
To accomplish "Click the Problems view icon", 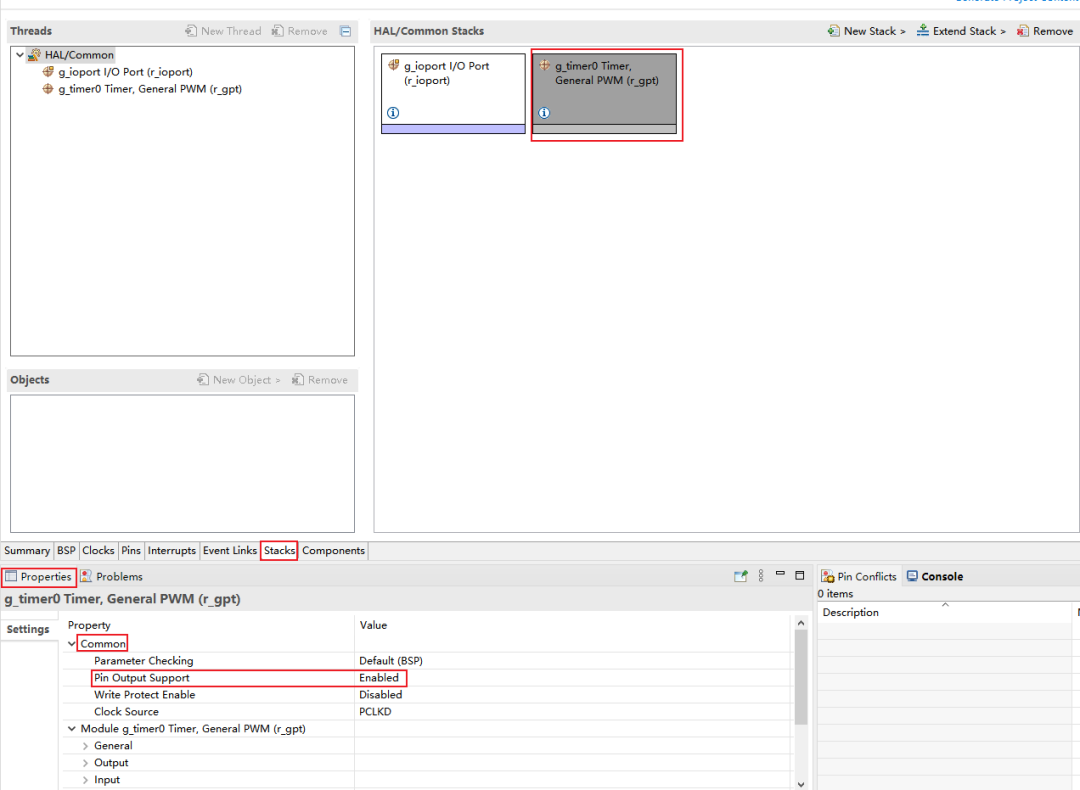I will 86,576.
